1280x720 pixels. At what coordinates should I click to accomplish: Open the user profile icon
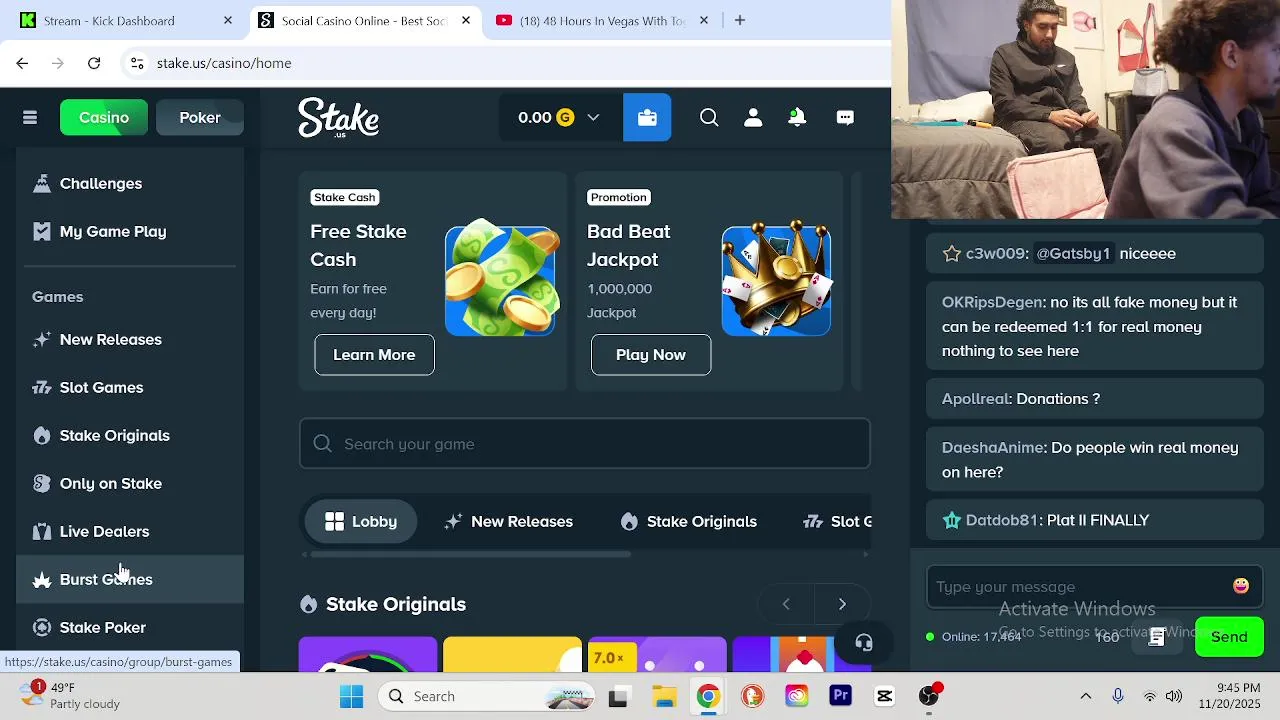[753, 117]
